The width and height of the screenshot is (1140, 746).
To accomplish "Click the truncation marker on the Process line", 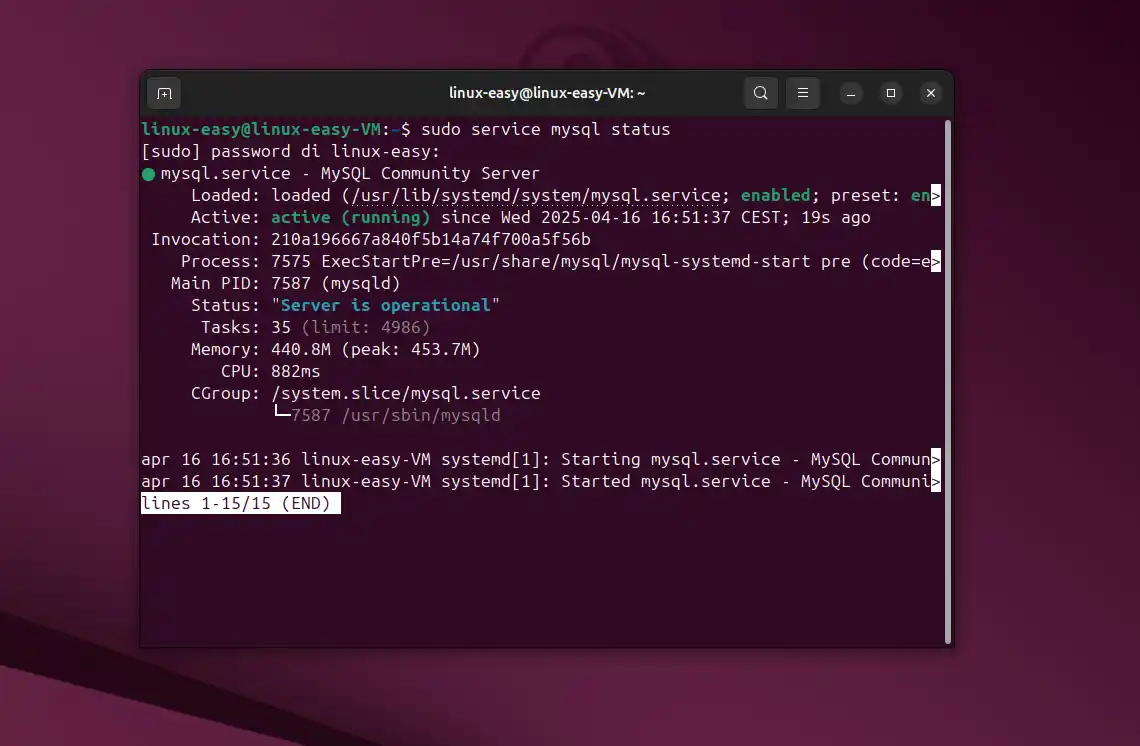I will pos(936,261).
